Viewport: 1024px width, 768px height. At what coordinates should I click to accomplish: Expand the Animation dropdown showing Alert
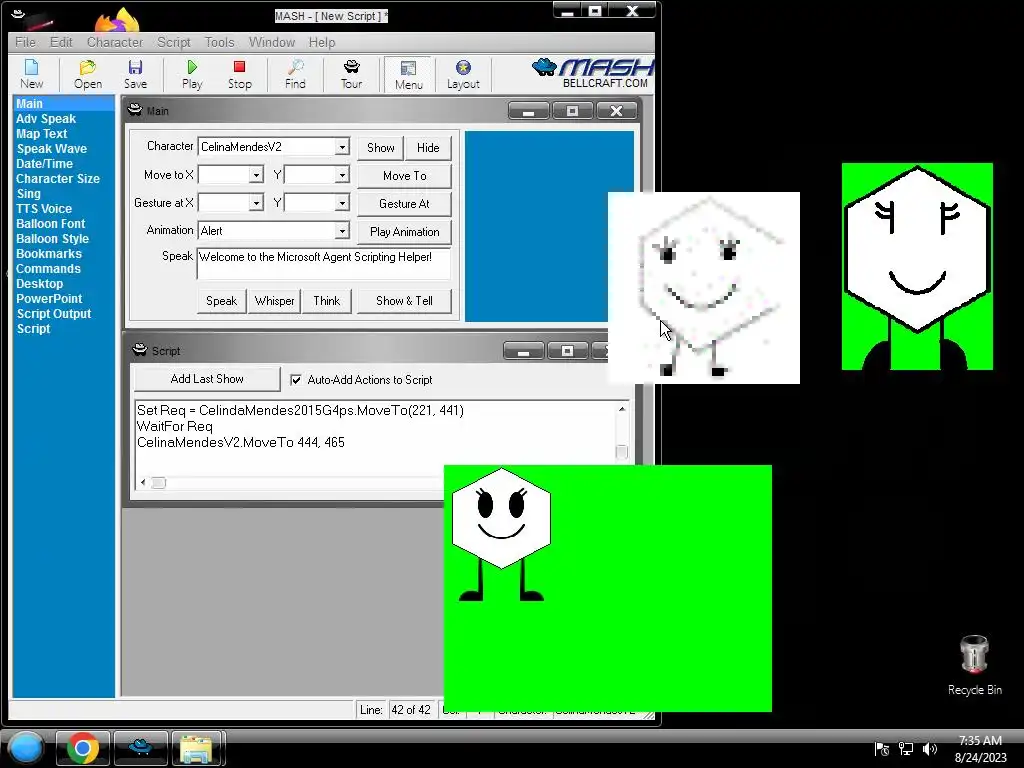(x=342, y=231)
